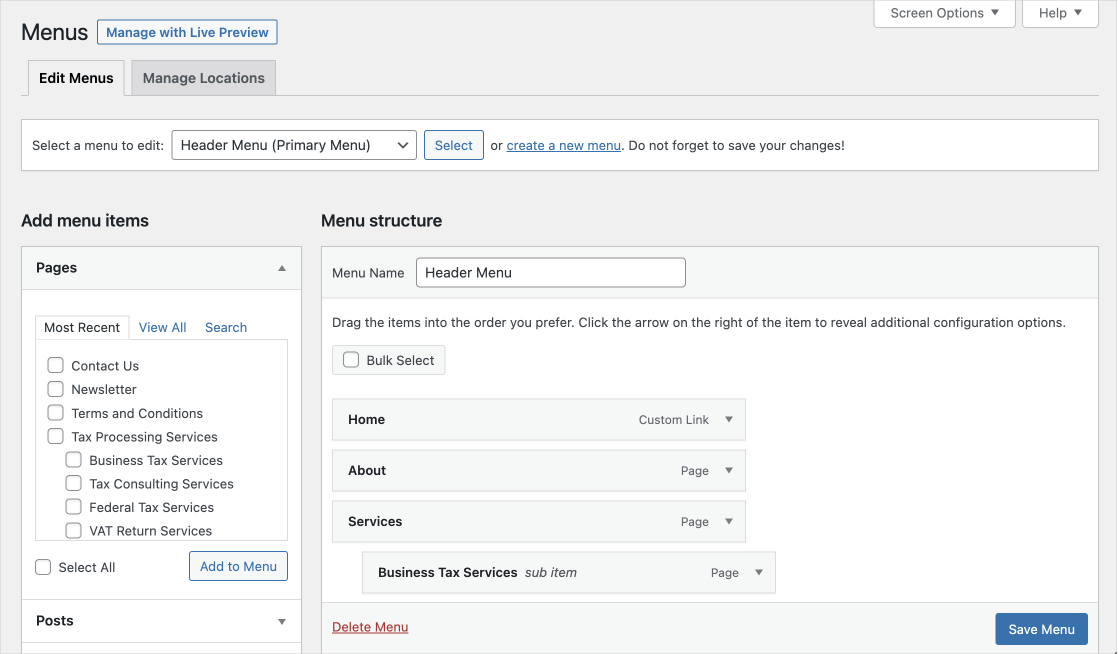Screen dimensions: 1118x654
Task: Switch to View All pages tab
Action: point(162,327)
